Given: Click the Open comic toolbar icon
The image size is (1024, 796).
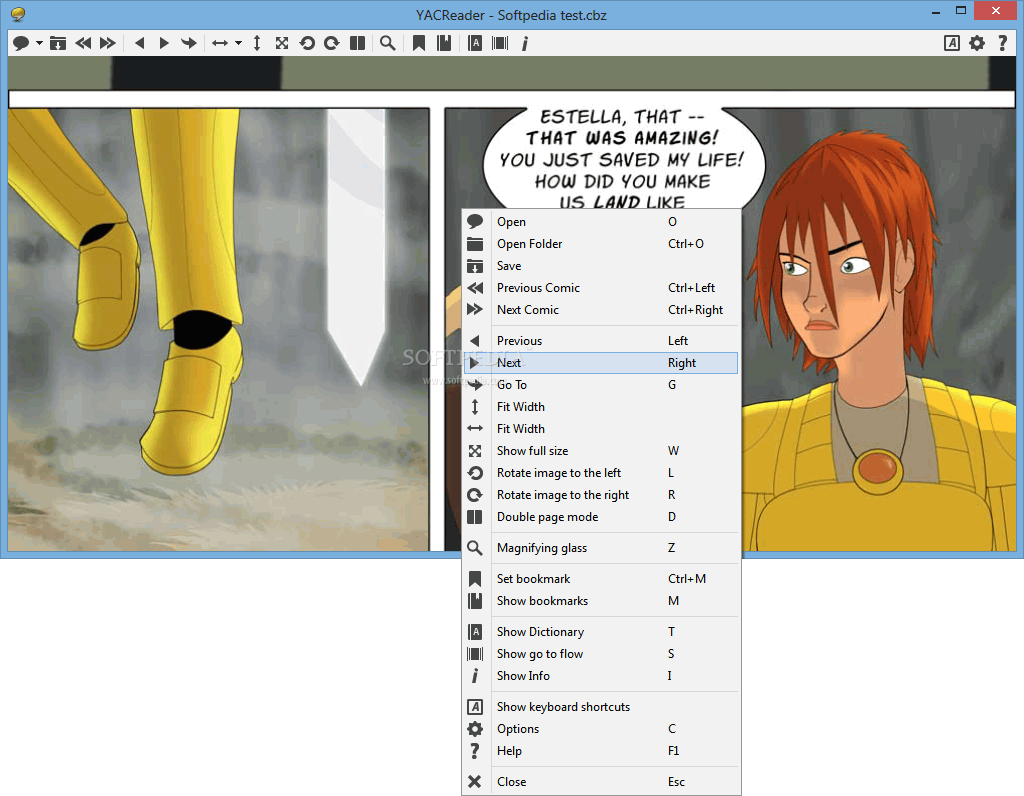Looking at the screenshot, I should tap(21, 43).
